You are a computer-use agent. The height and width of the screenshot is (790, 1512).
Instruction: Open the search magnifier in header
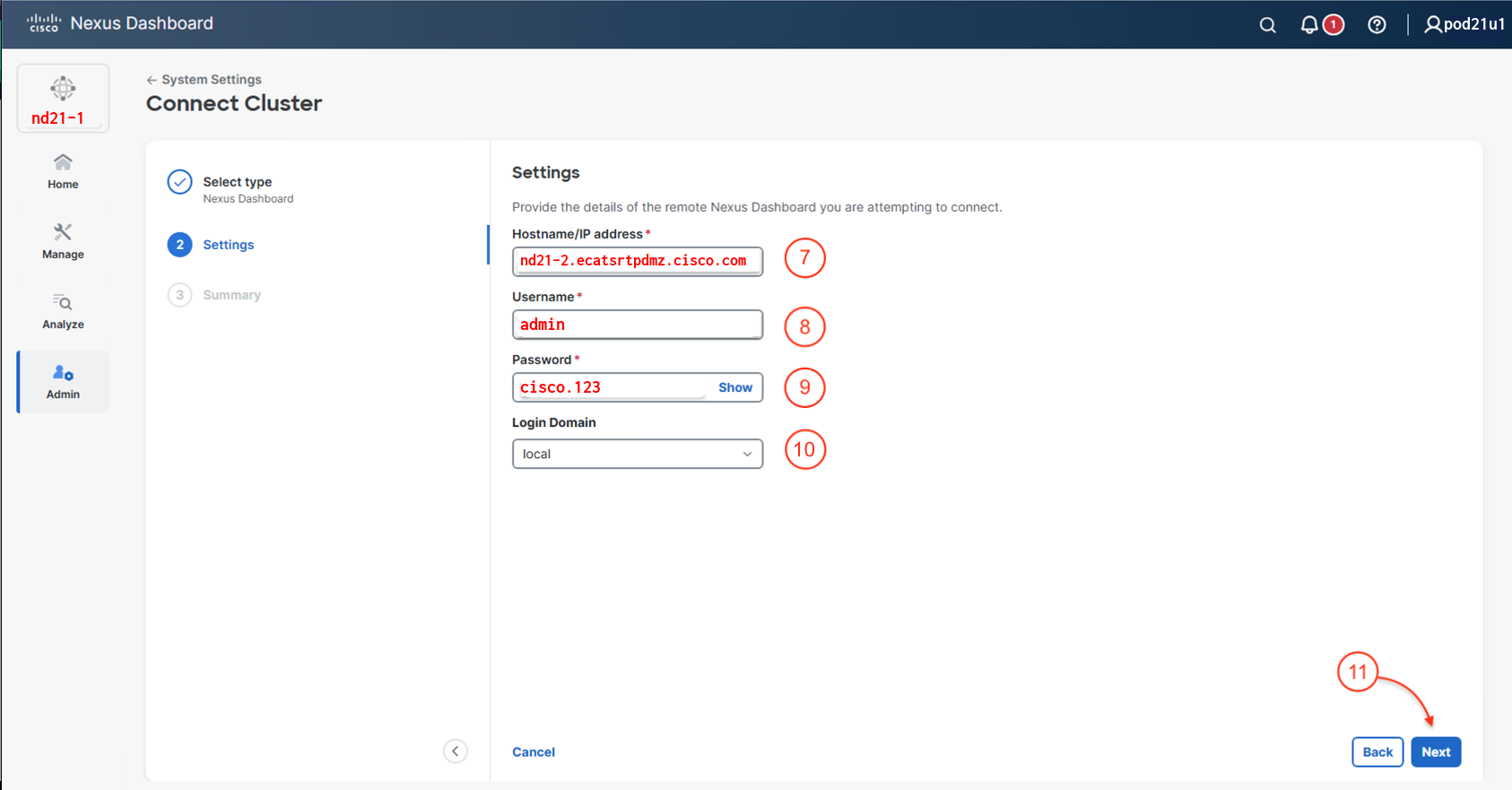1267,25
